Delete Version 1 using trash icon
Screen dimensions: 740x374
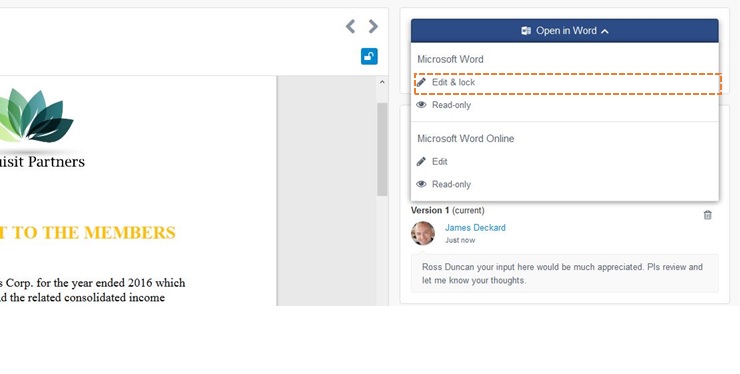coord(707,215)
